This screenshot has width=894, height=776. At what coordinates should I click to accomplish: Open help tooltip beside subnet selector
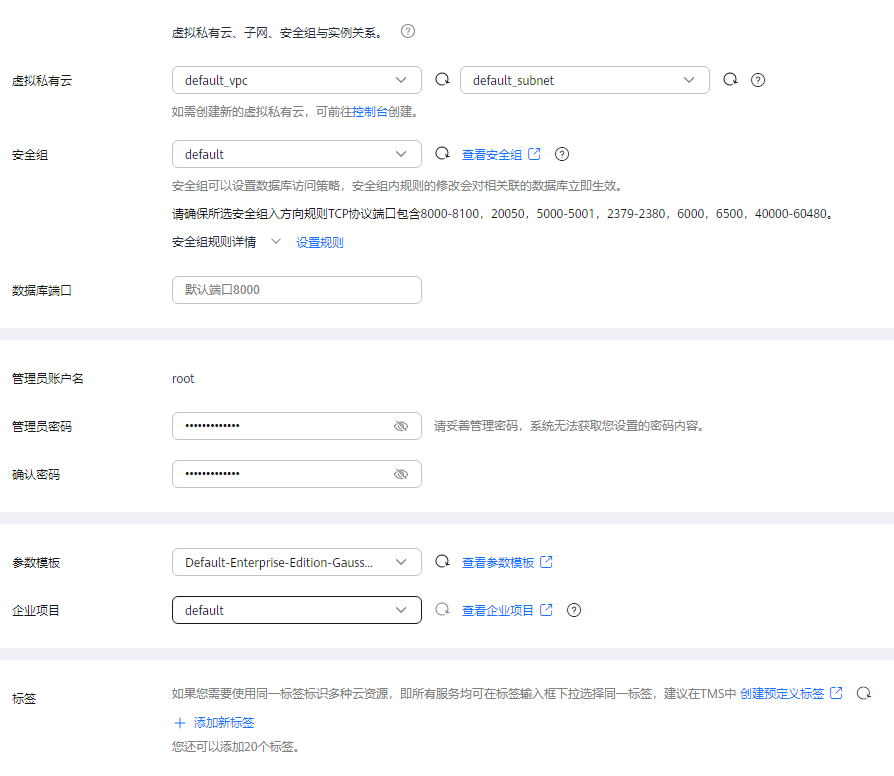757,79
